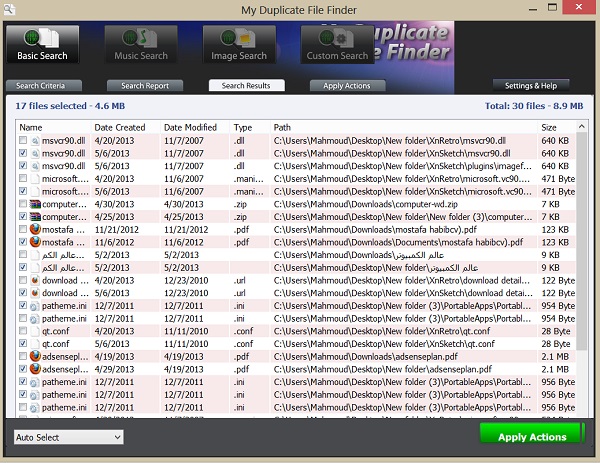Check the XnRetro msvcr90.dll checkbox
The width and height of the screenshot is (600, 463).
point(23,140)
